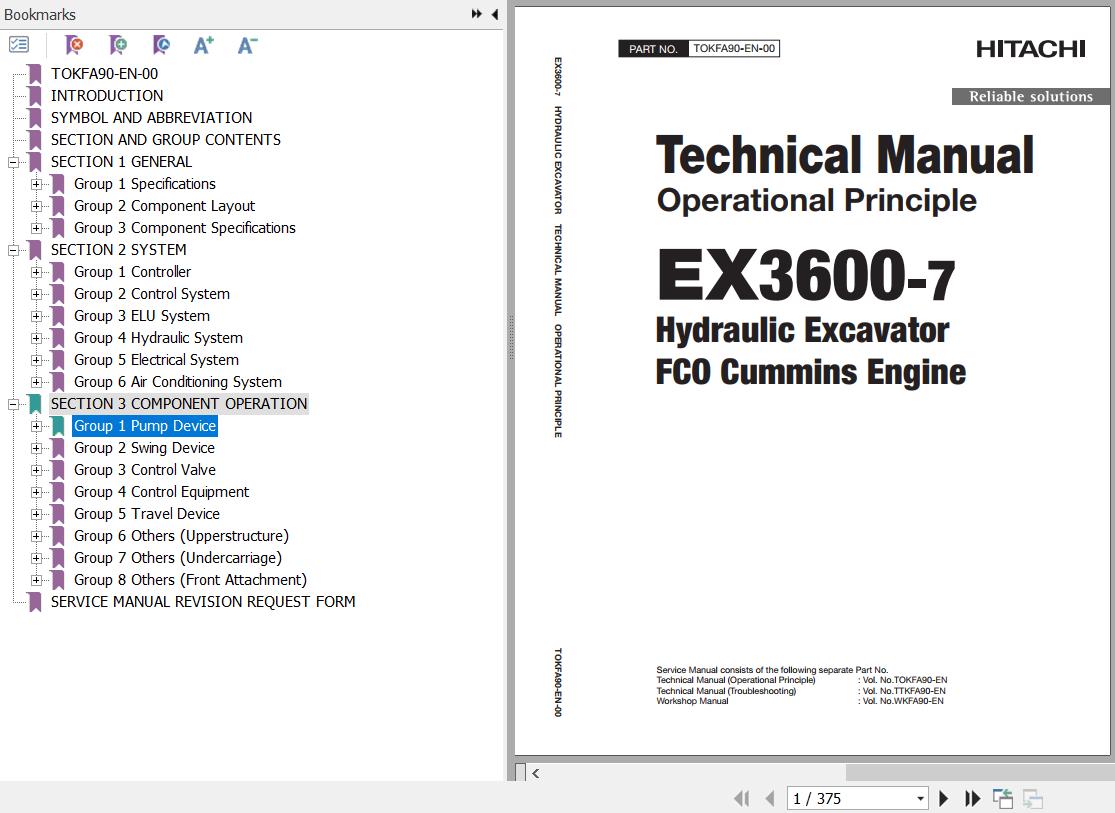Open Group 1 Controller bookmark text
1115x813 pixels.
tap(132, 272)
